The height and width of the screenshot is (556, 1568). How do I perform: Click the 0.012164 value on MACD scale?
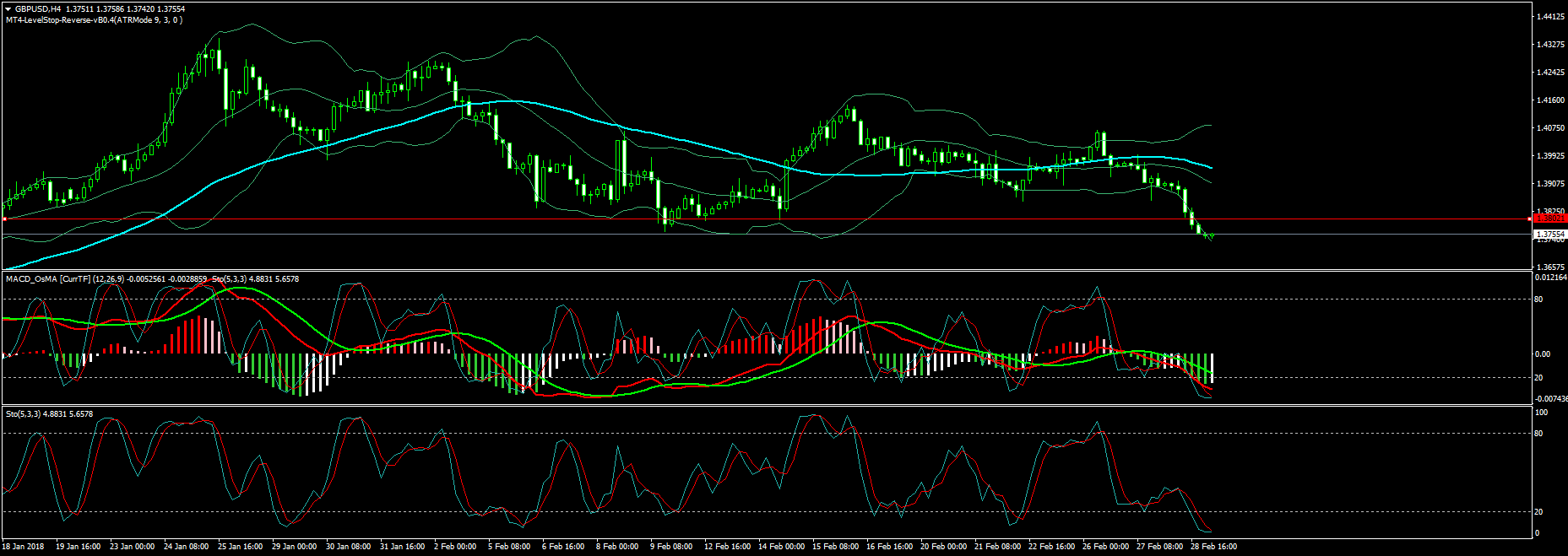pyautogui.click(x=1550, y=278)
